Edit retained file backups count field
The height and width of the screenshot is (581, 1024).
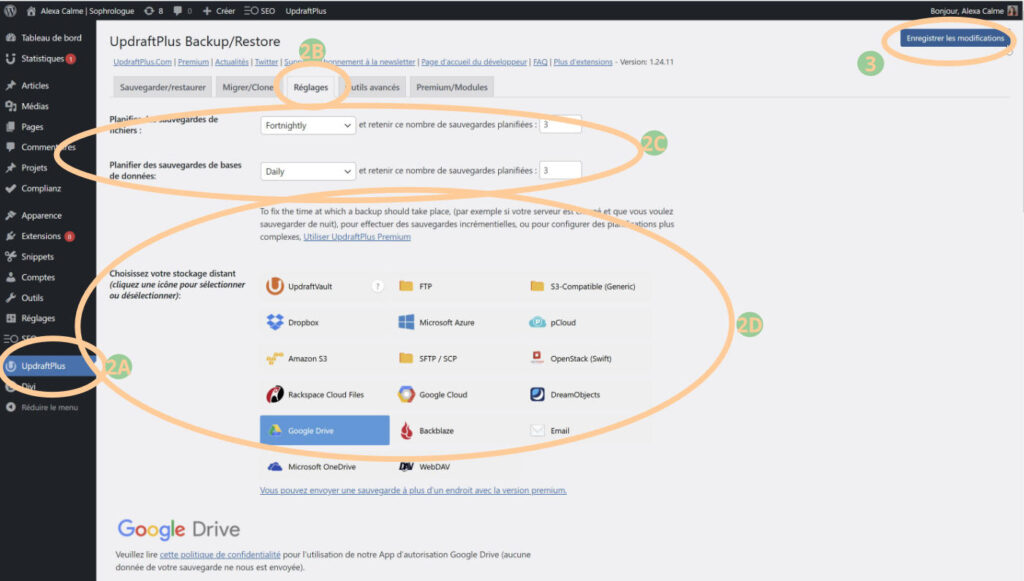(560, 124)
